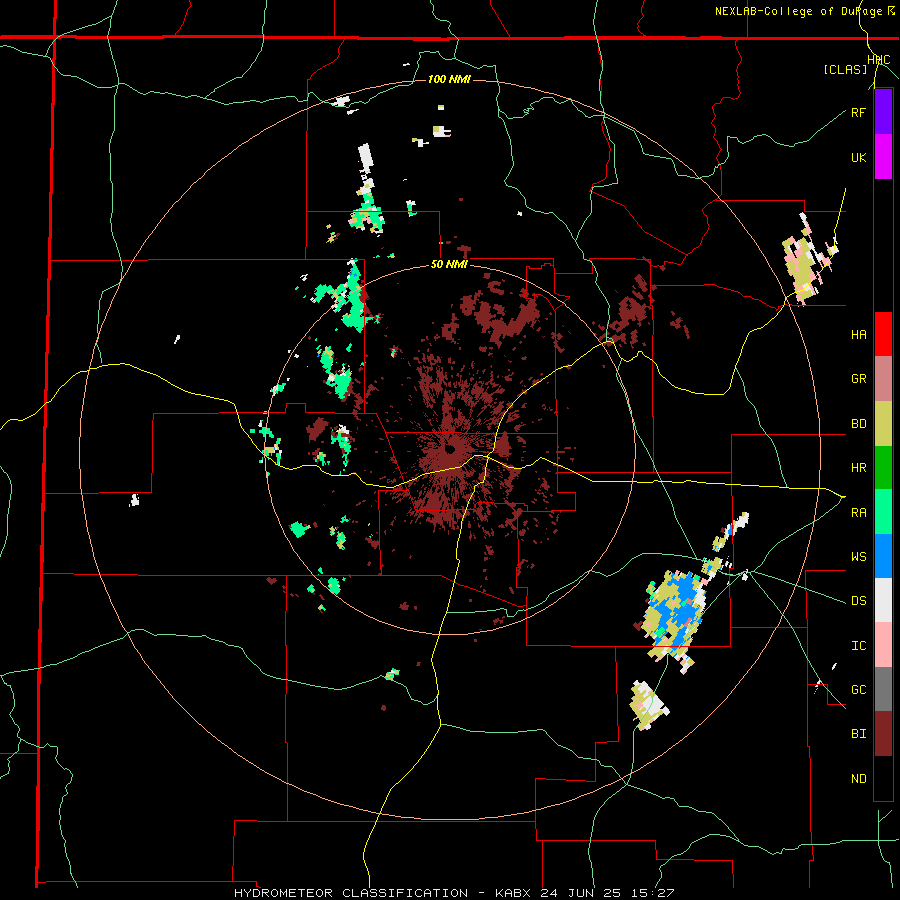The image size is (900, 900).
Task: Click the UK legend label
Action: click(858, 157)
